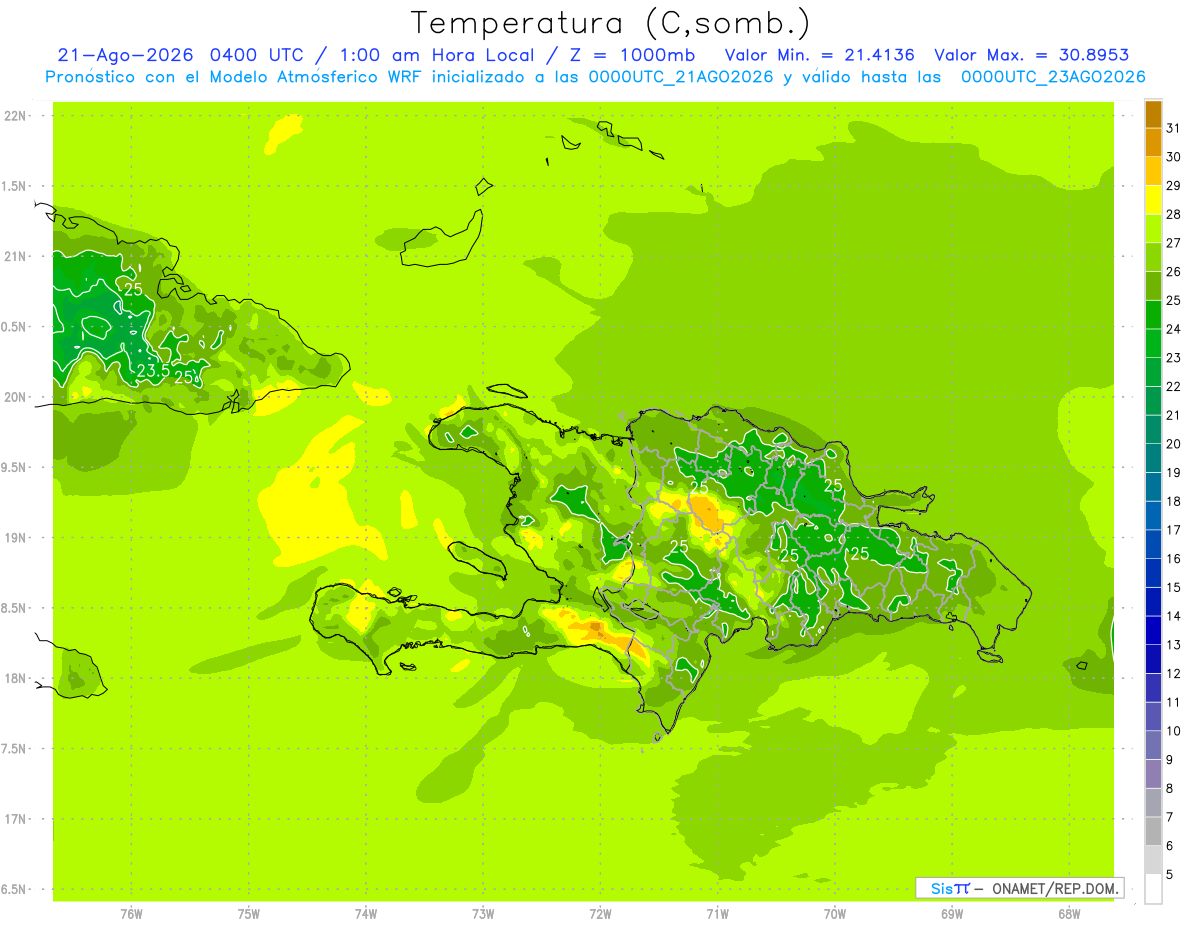Screen dimensions: 1200x927
Task: Click the '30' legend value
Action: 1174,157
